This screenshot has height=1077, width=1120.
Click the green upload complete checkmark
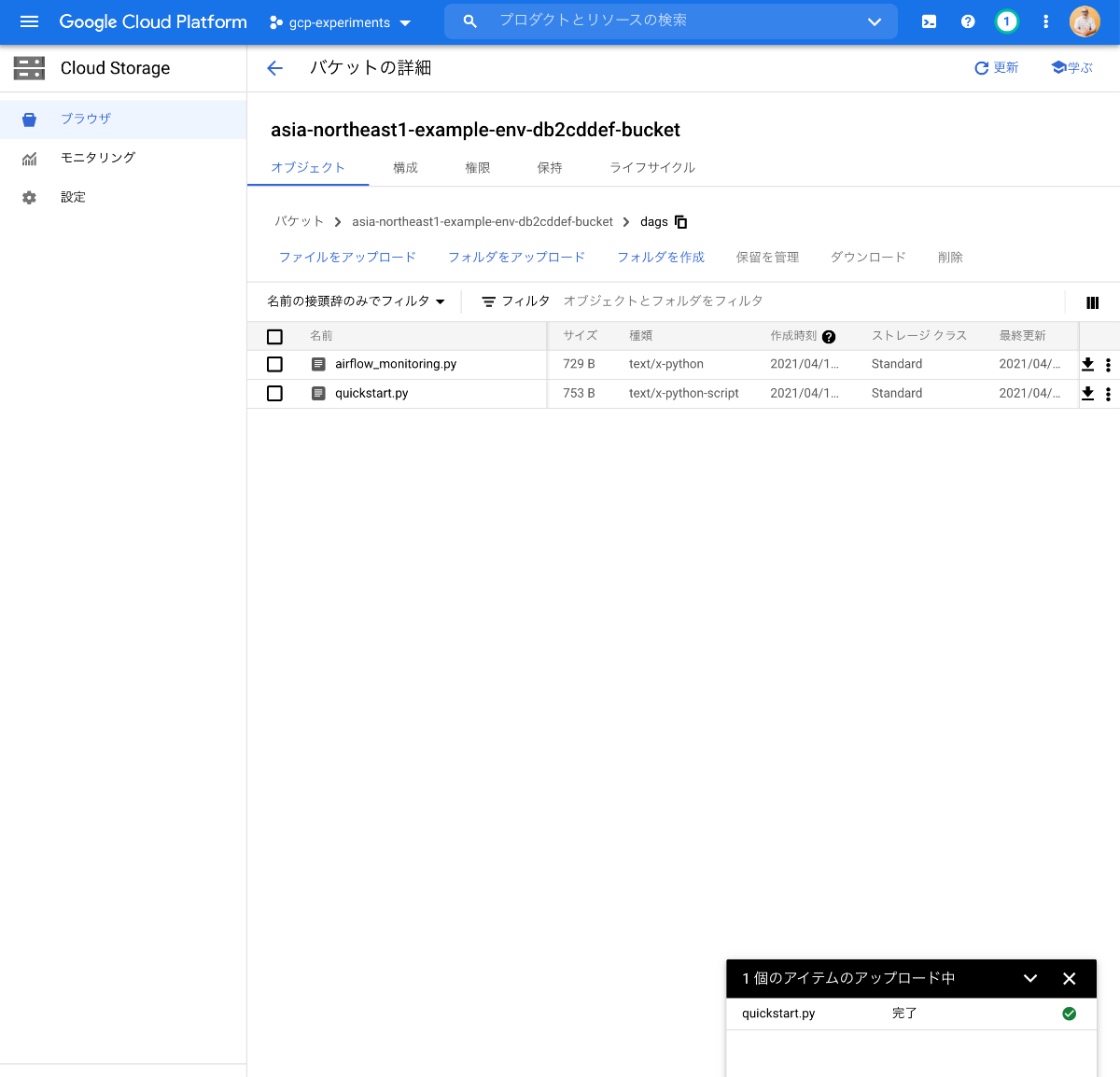pos(1070,1014)
